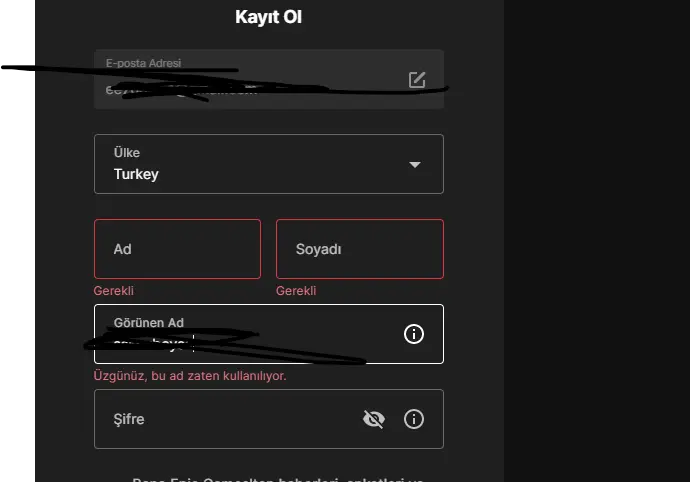Show info for Görünen Ad field
Image resolution: width=690 pixels, height=482 pixels.
(414, 334)
